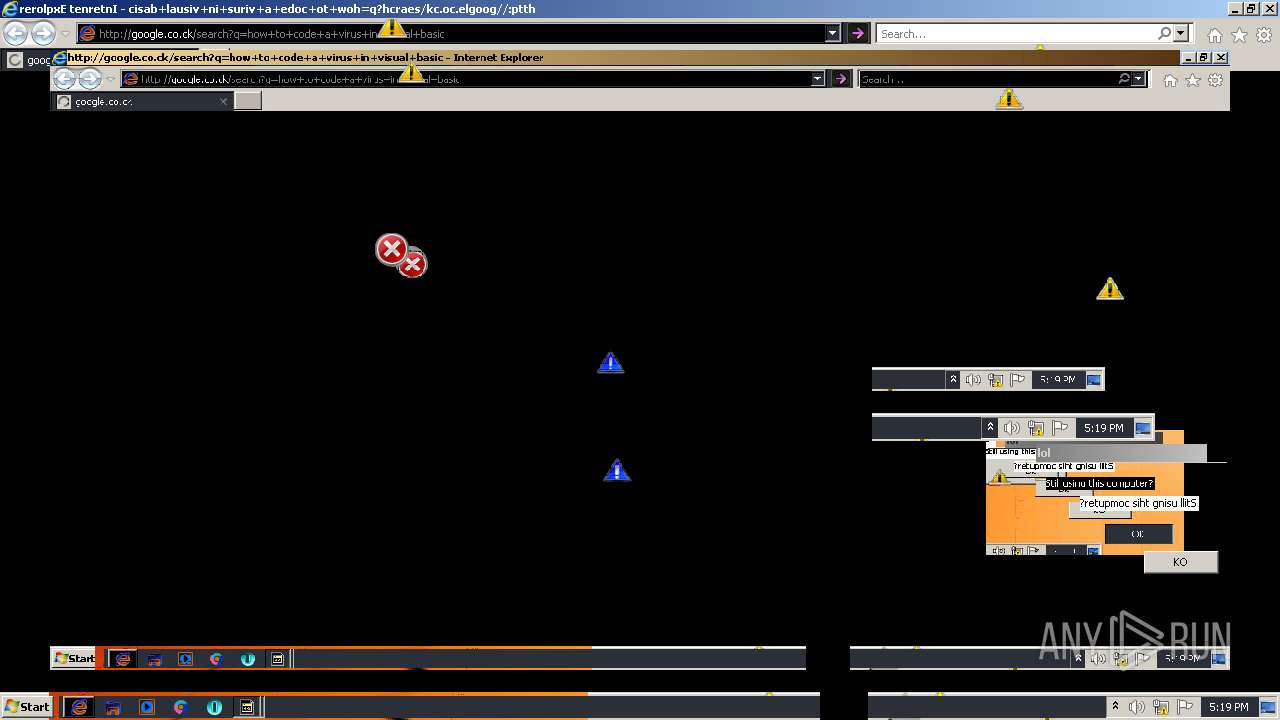Click the magnifier in the nested inner search box
Image resolution: width=1280 pixels, height=720 pixels.
pyautogui.click(x=1124, y=79)
